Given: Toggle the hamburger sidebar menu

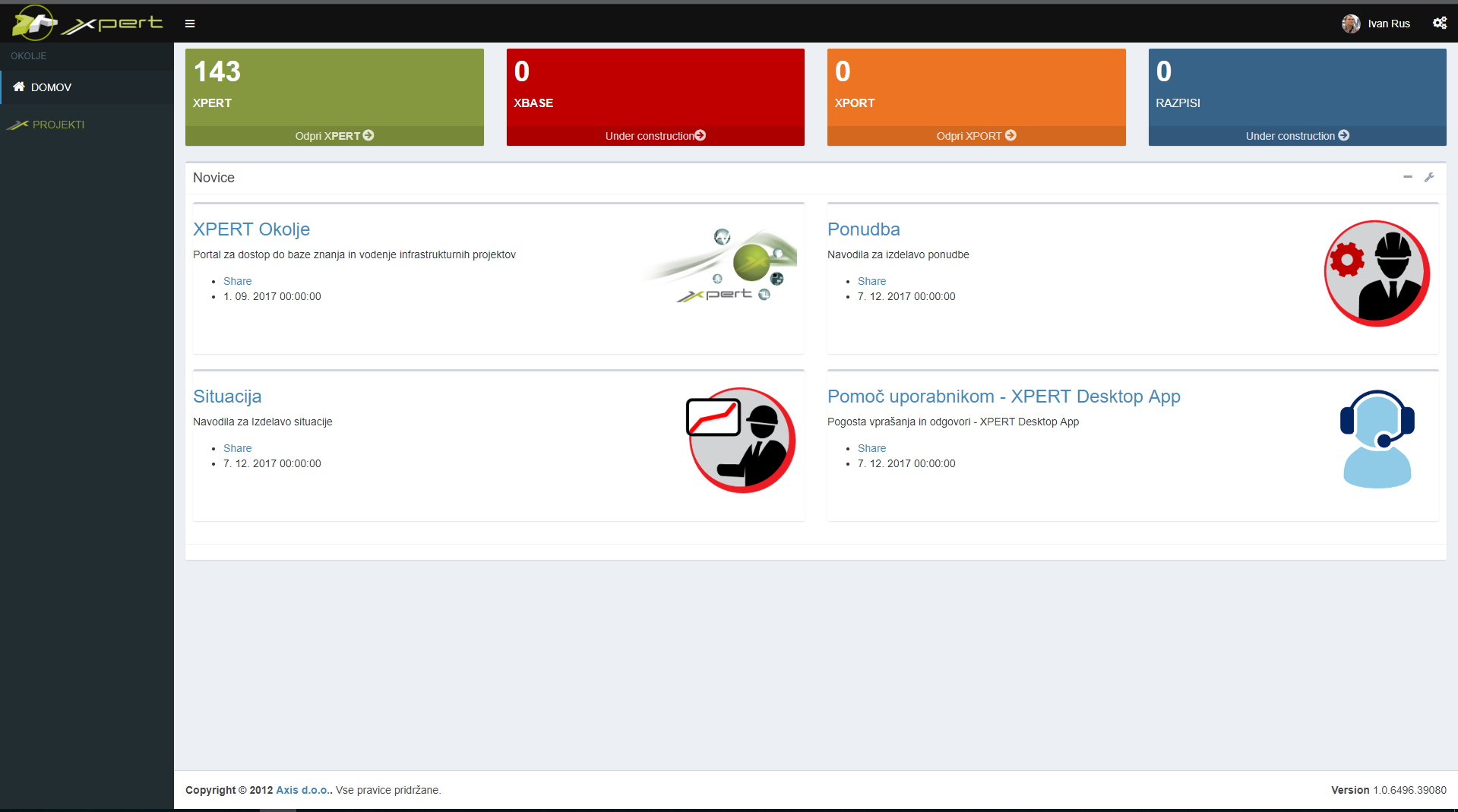Looking at the screenshot, I should [x=190, y=24].
